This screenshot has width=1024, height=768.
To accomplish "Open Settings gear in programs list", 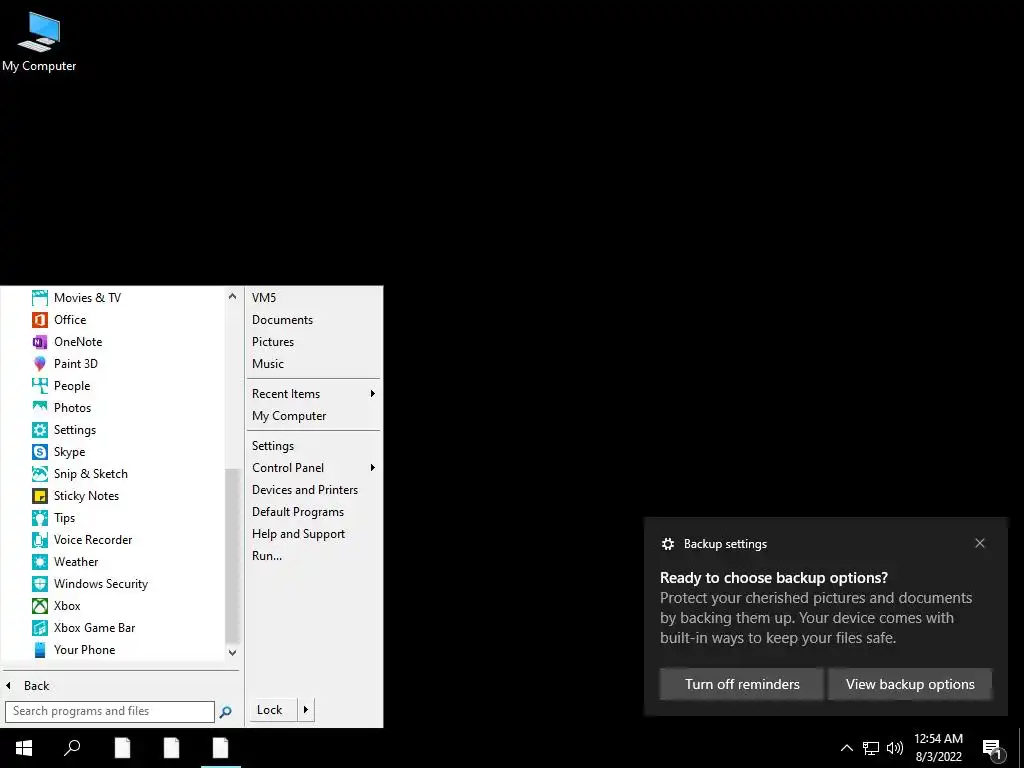I will [40, 430].
